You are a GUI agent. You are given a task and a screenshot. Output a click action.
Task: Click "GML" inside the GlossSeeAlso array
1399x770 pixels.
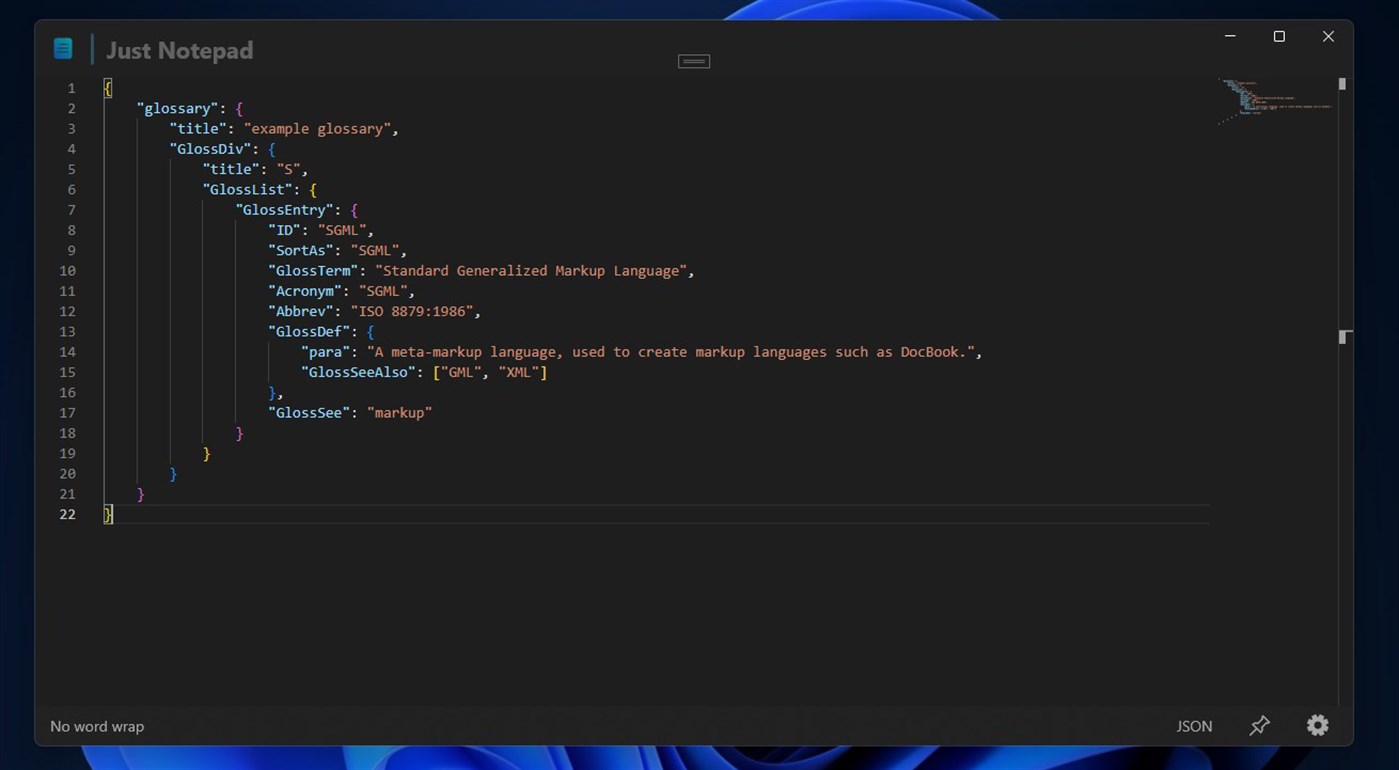coord(458,371)
